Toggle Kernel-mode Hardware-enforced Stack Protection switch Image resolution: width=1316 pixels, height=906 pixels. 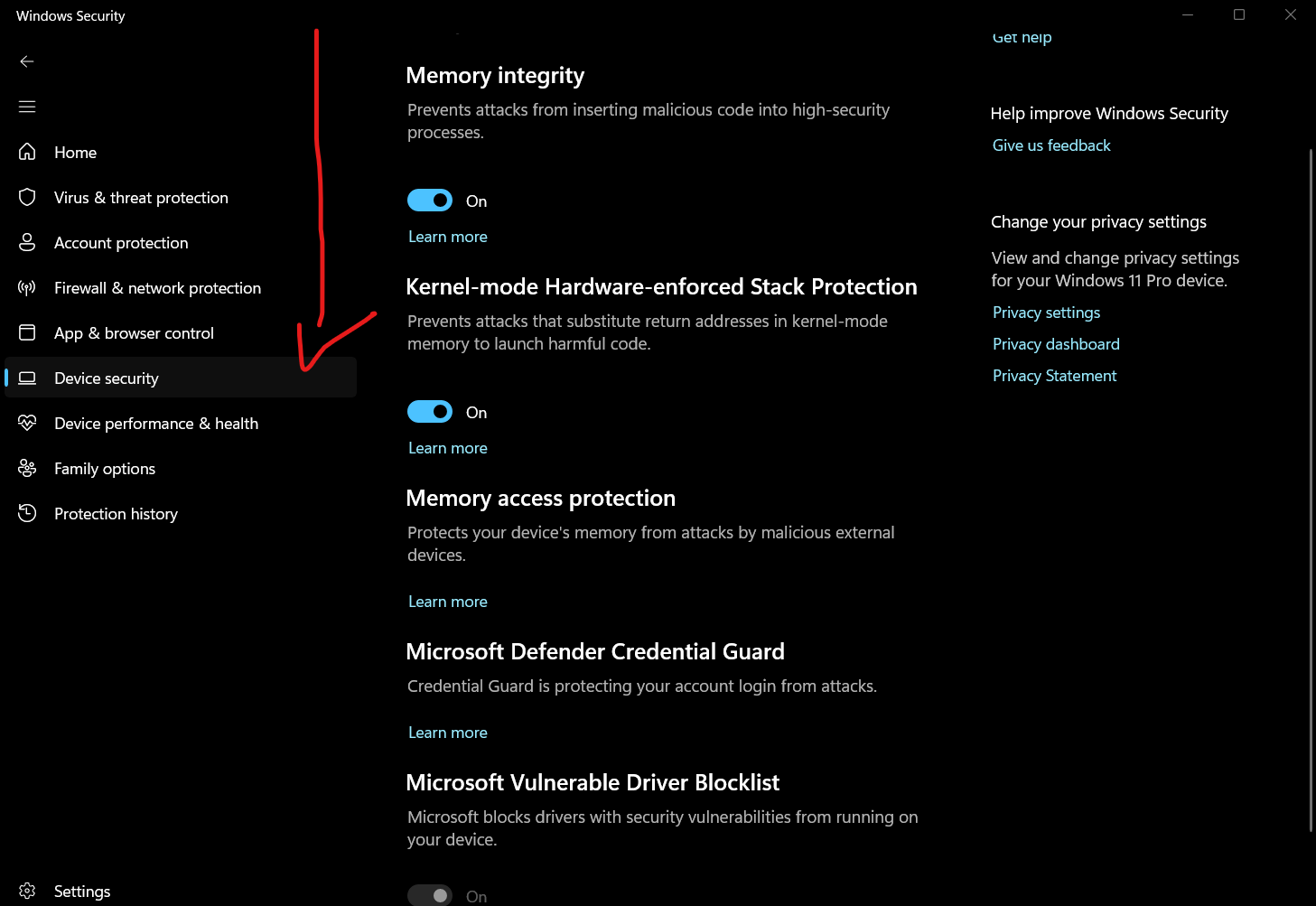[x=430, y=412]
